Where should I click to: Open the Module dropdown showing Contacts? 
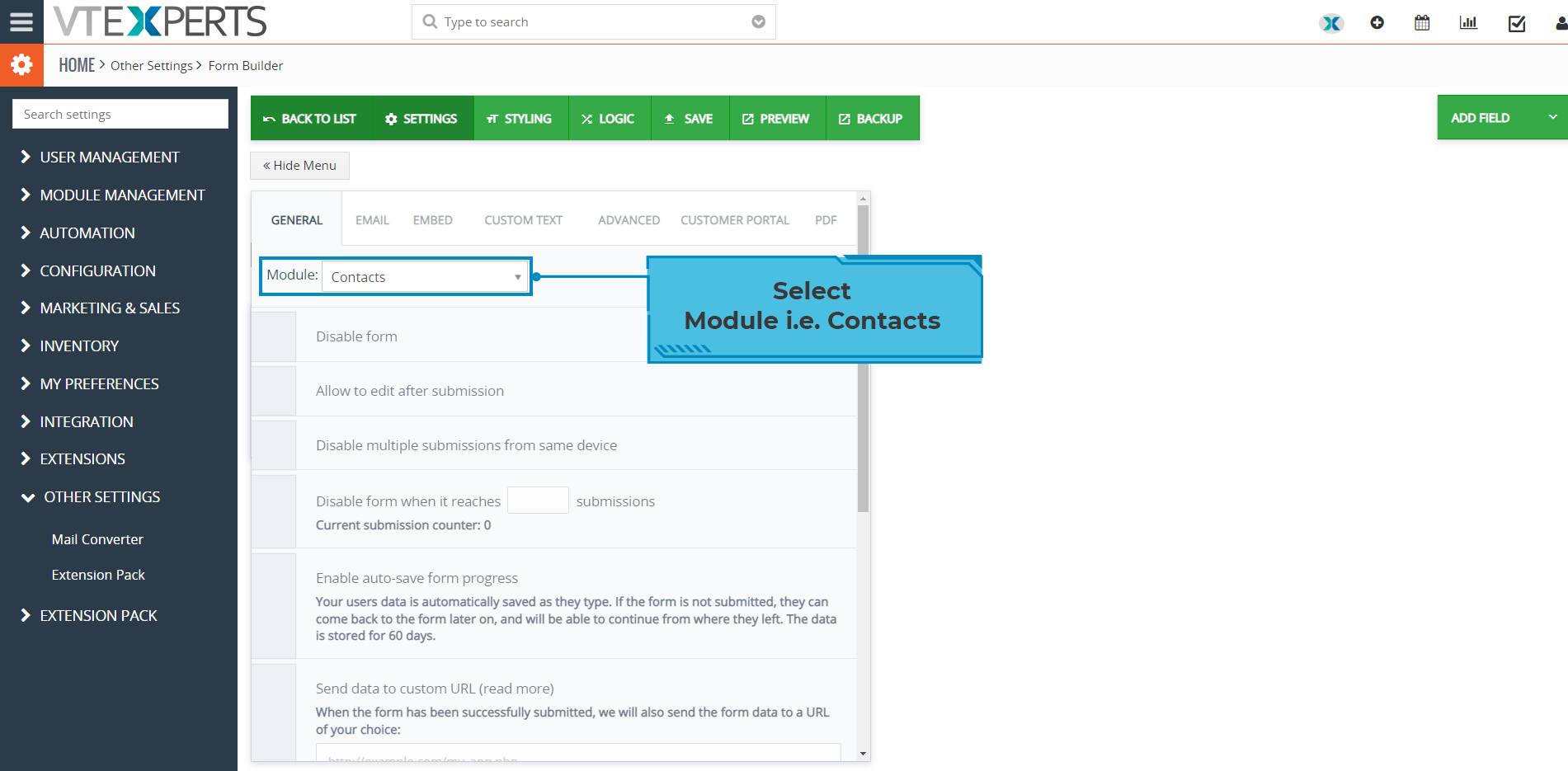(x=425, y=276)
